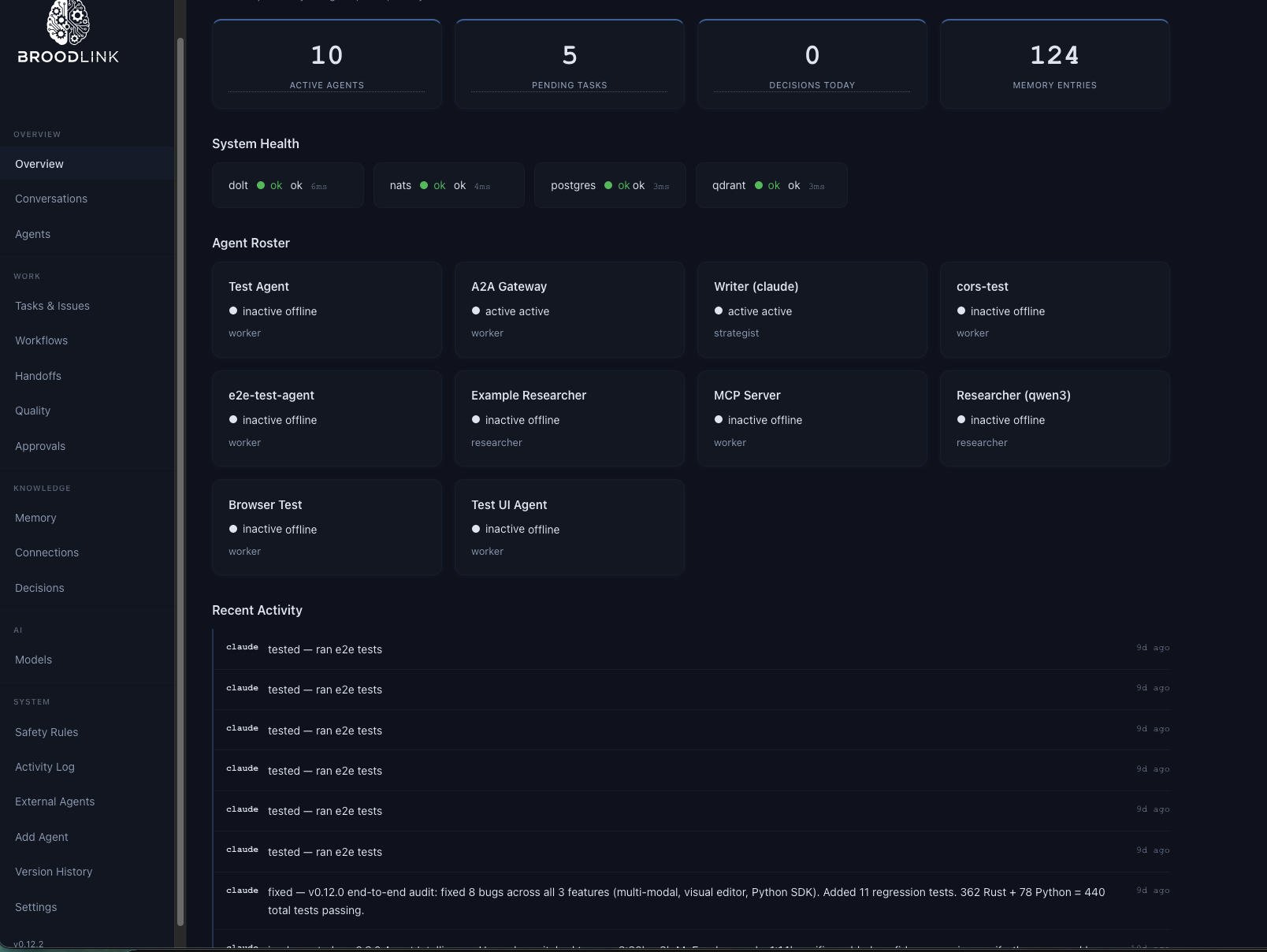
Task: Click status dot on Browser Test card
Action: (233, 529)
